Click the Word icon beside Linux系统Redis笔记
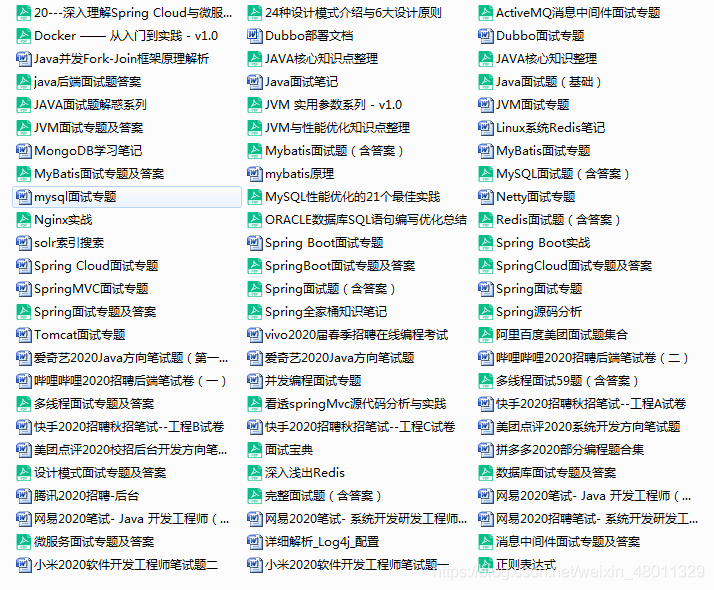 [485, 128]
